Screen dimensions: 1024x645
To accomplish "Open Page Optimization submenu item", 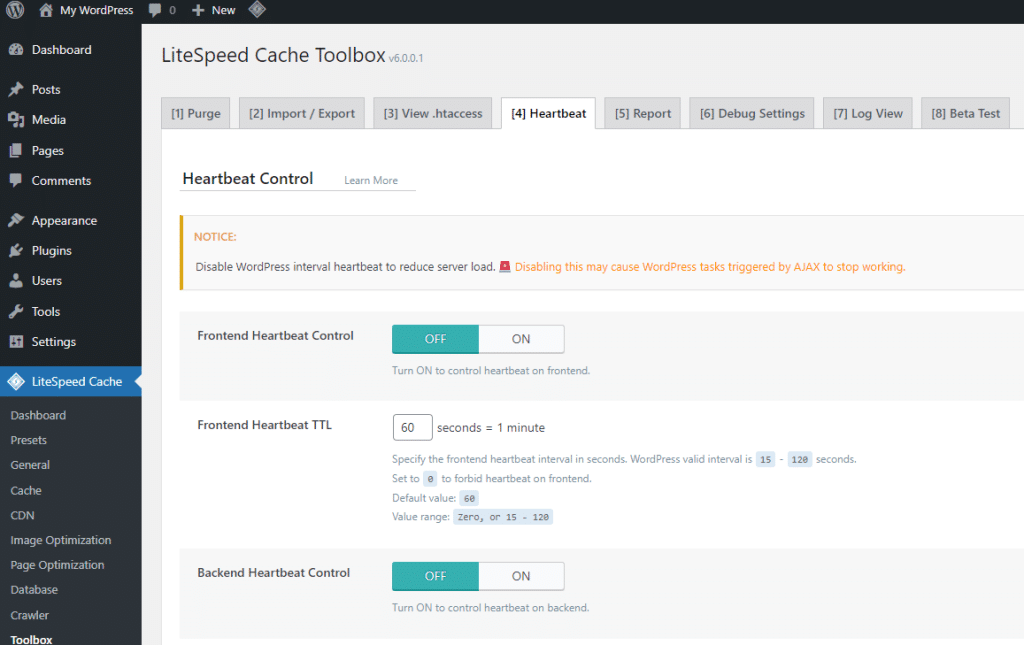I will [x=57, y=565].
